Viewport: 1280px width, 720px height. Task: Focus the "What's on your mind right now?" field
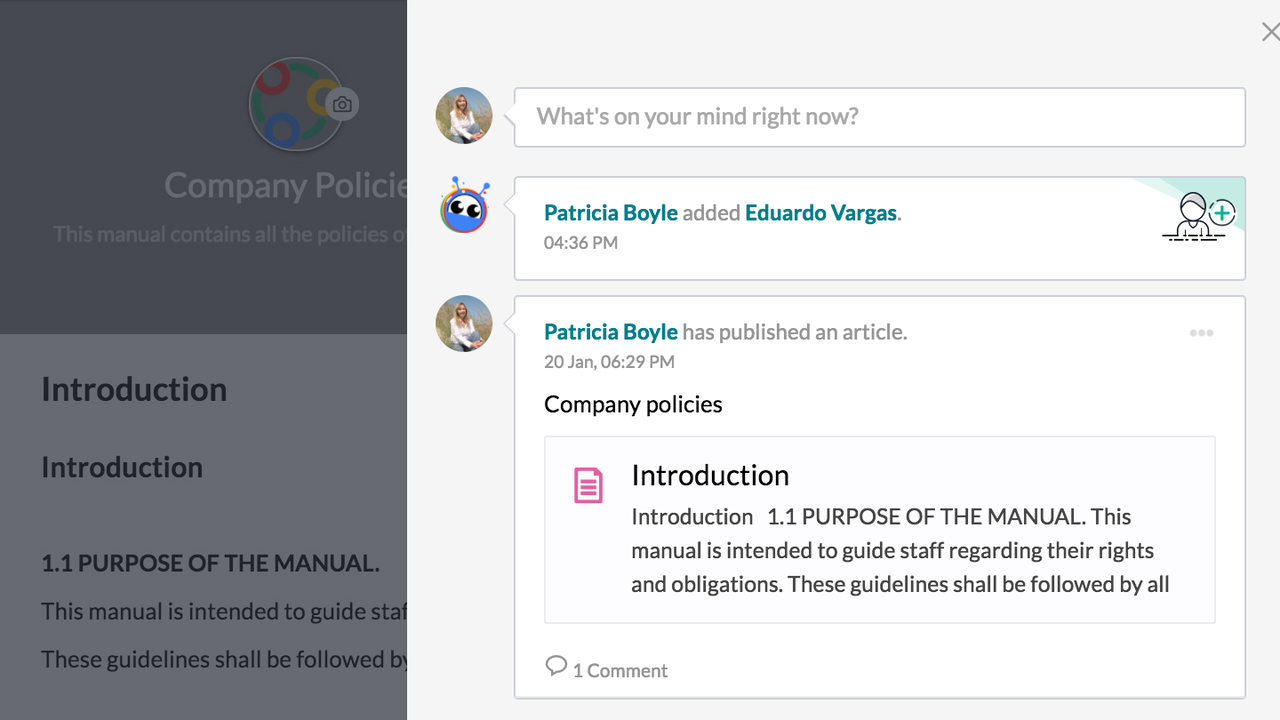click(x=880, y=117)
